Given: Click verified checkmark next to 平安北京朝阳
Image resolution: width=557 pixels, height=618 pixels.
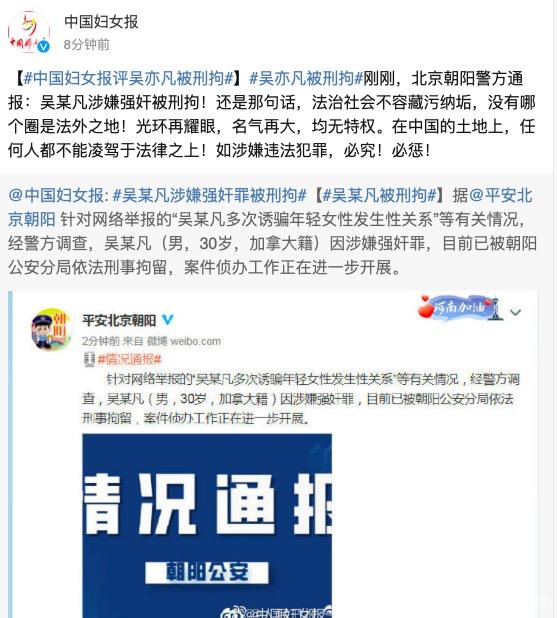Looking at the screenshot, I should pos(168,320).
